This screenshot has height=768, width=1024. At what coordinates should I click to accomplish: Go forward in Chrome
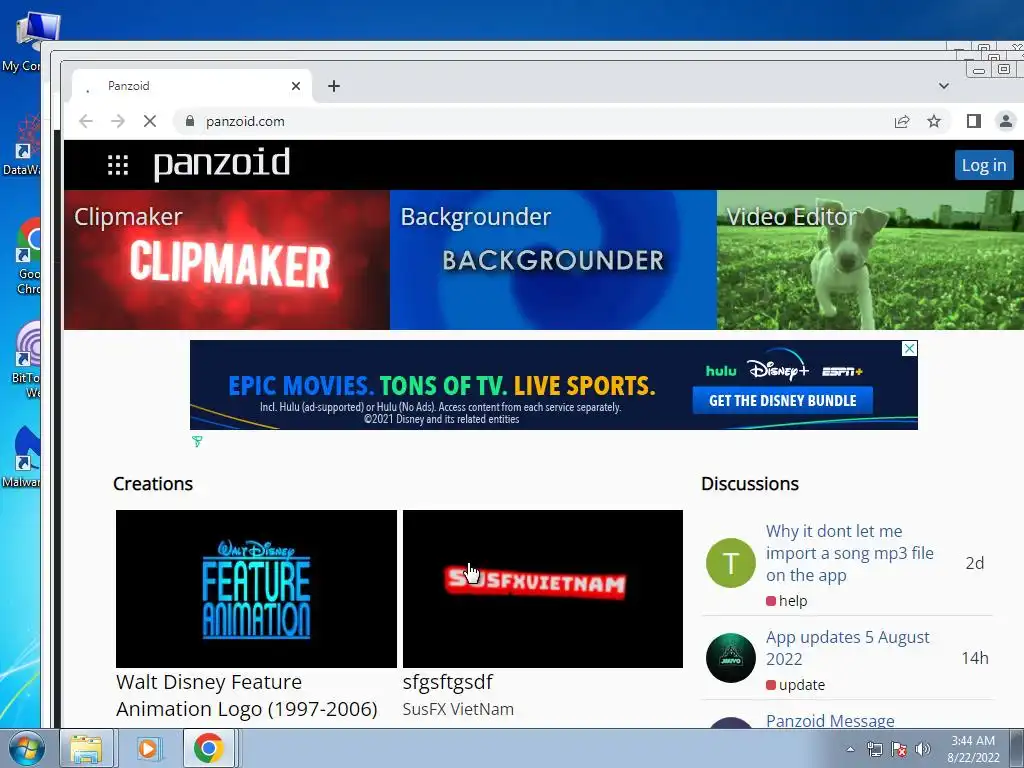[118, 121]
